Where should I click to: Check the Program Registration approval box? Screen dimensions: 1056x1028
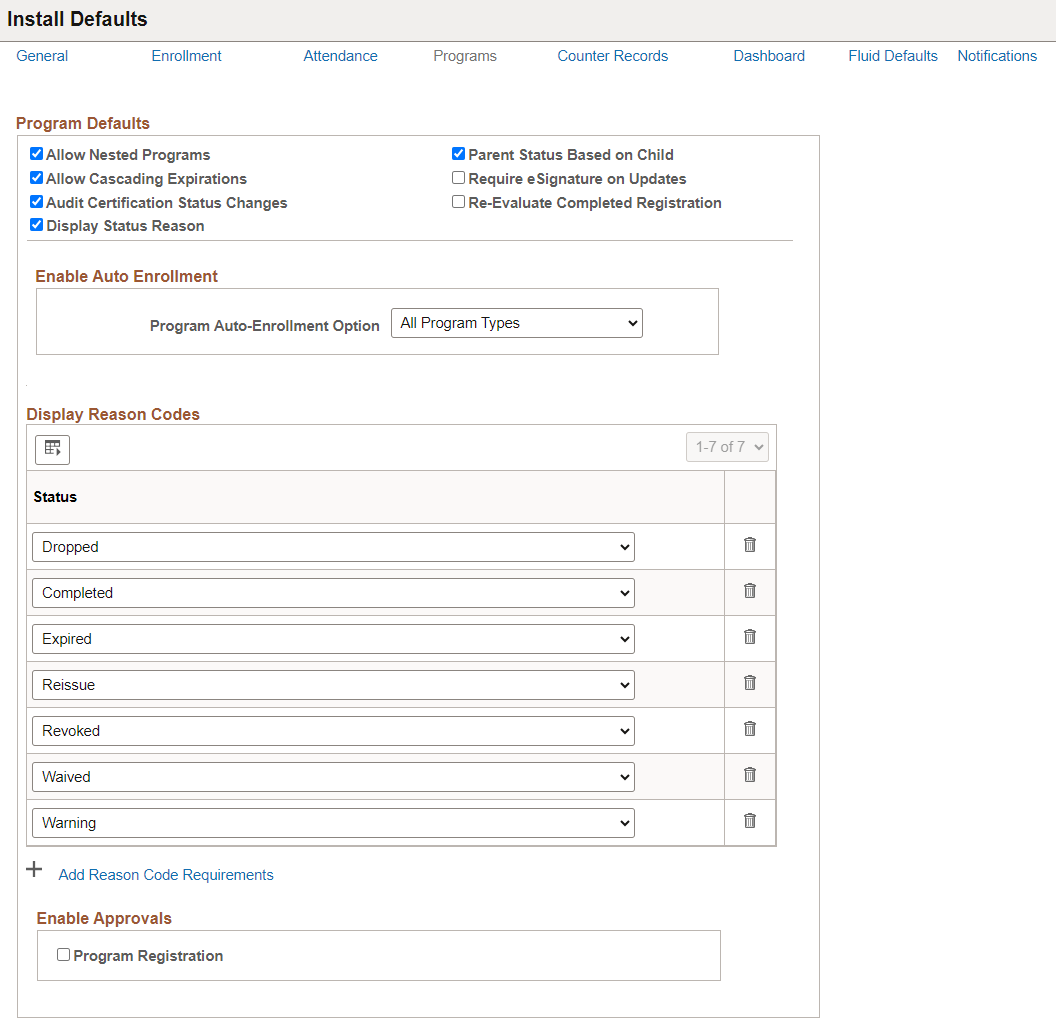[63, 955]
